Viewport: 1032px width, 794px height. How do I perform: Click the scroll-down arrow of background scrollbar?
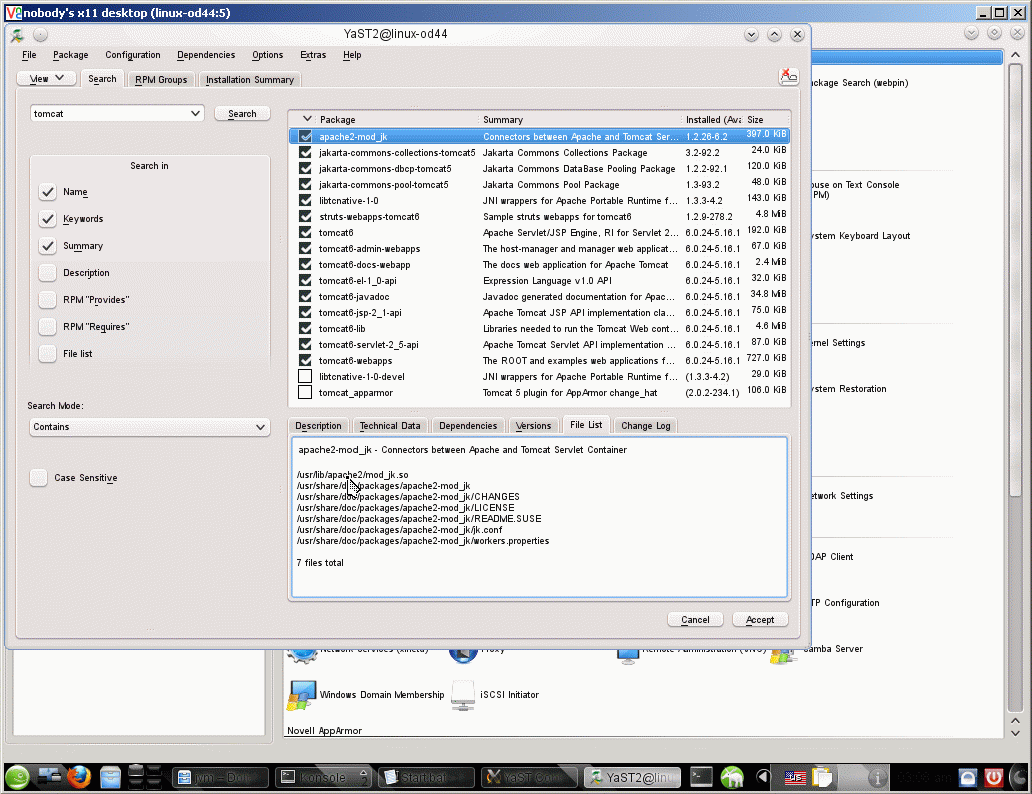[x=1016, y=733]
